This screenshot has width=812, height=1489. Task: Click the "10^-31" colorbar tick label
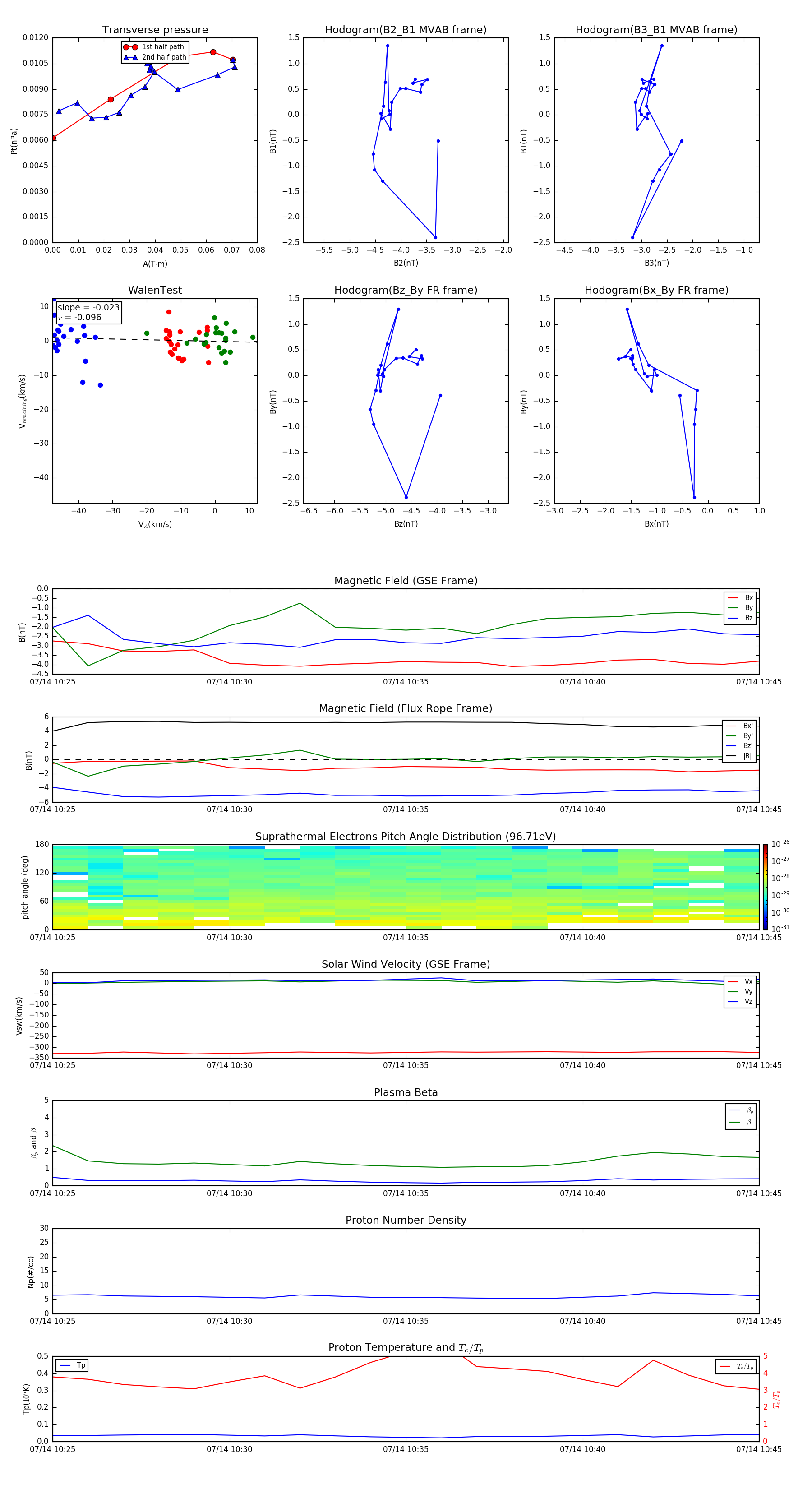point(780,929)
